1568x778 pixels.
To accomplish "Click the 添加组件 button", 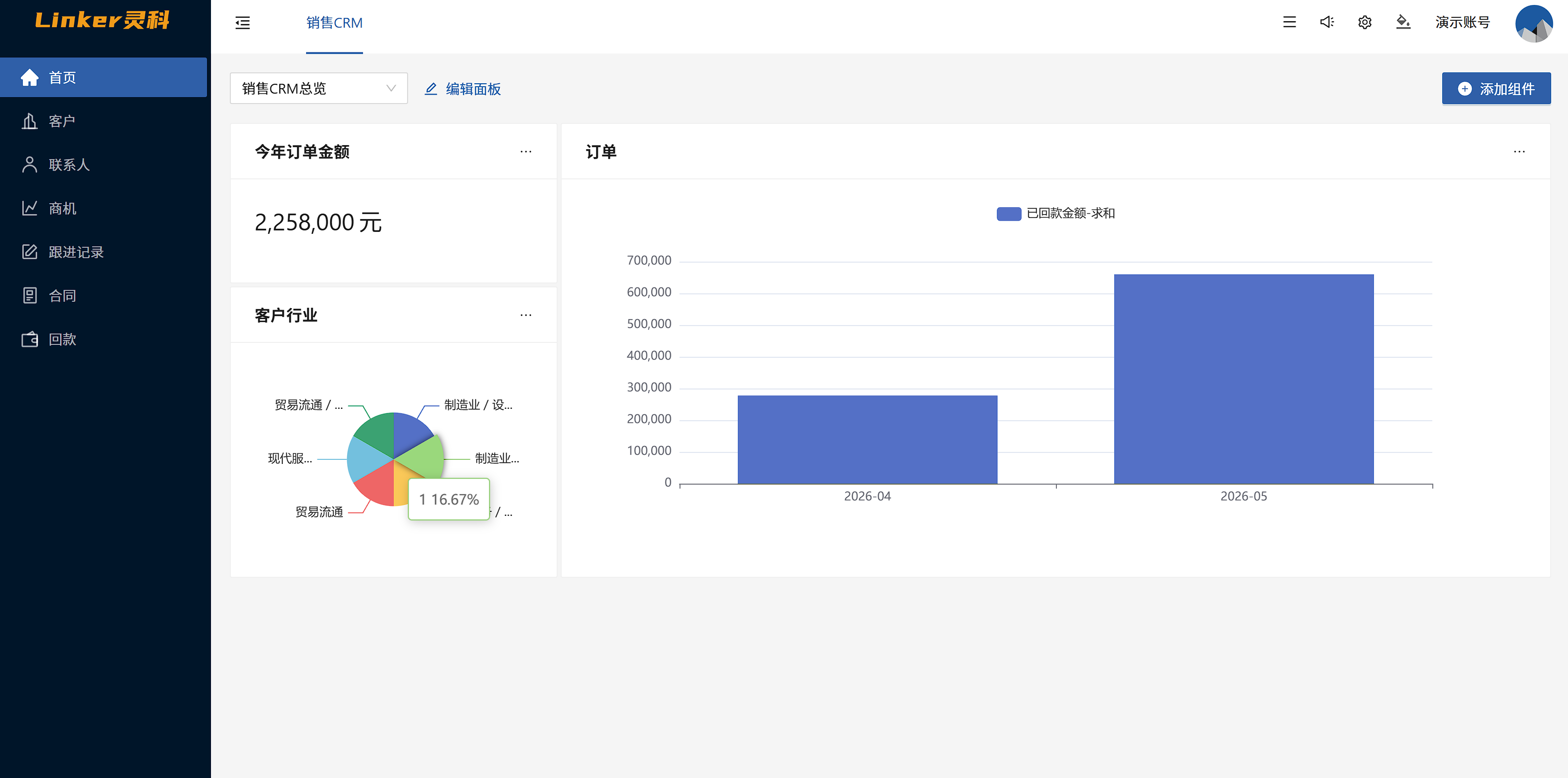I will click(1496, 89).
